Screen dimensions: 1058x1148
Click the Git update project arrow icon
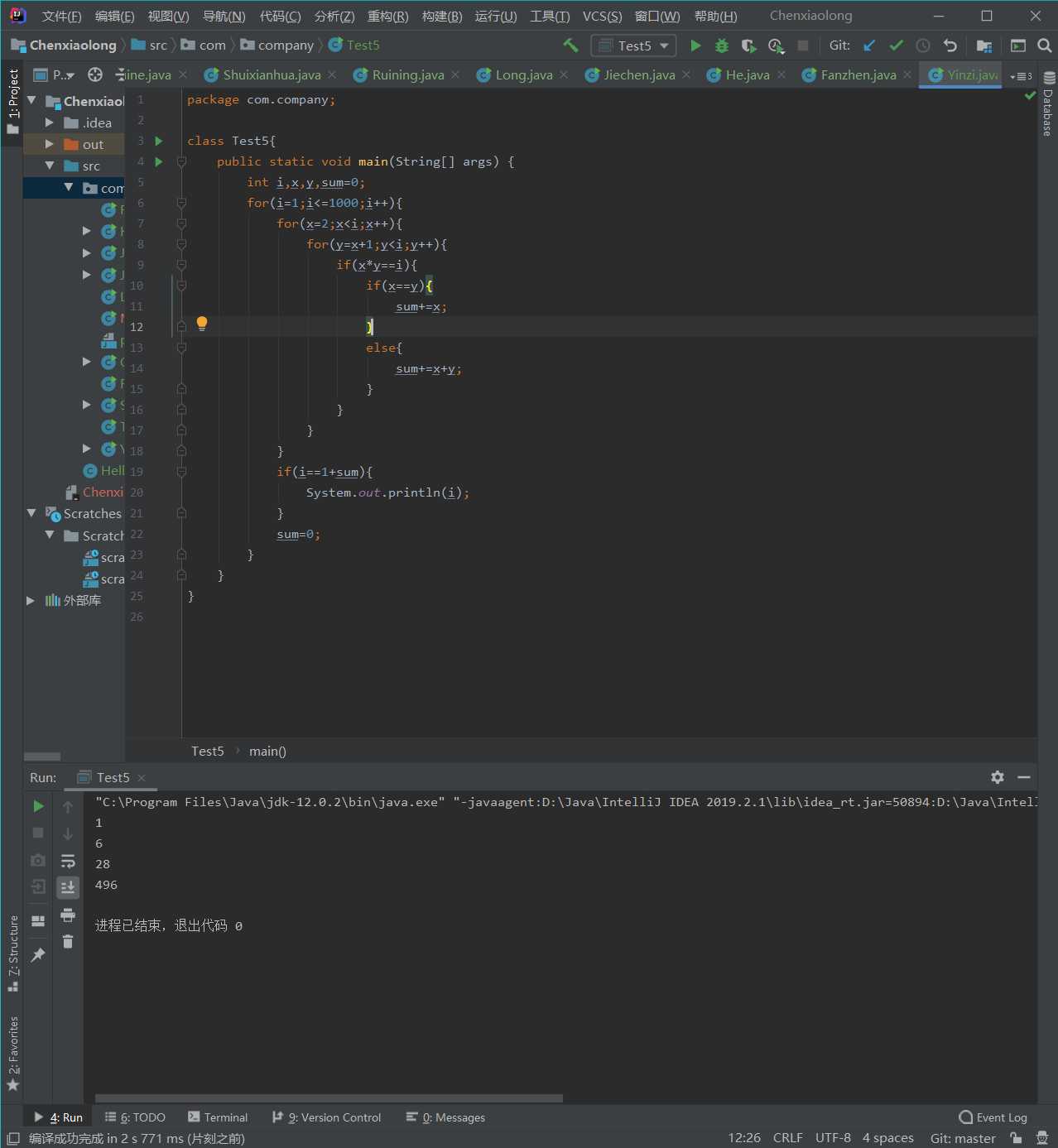(x=869, y=46)
